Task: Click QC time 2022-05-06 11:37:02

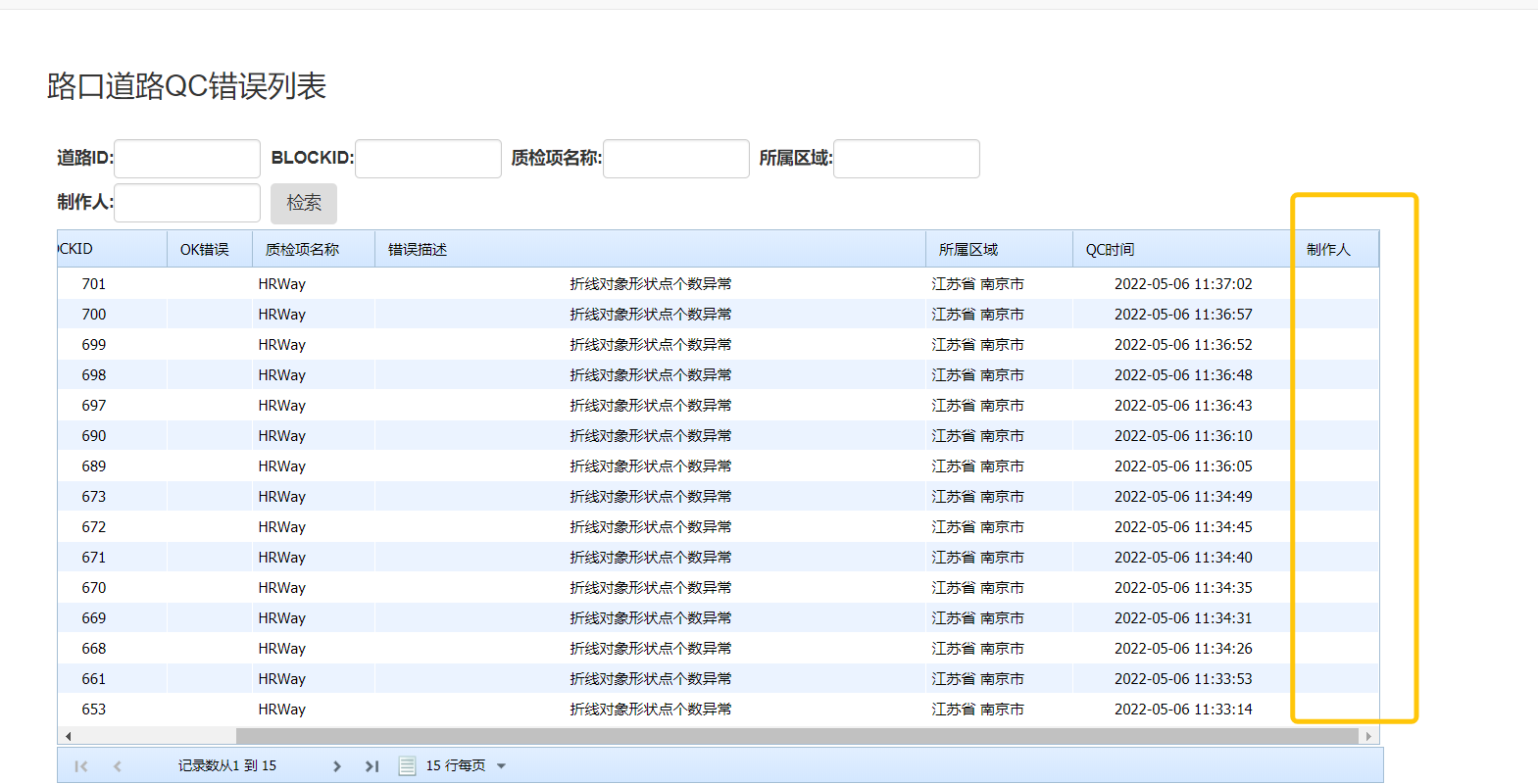Action: click(1183, 284)
